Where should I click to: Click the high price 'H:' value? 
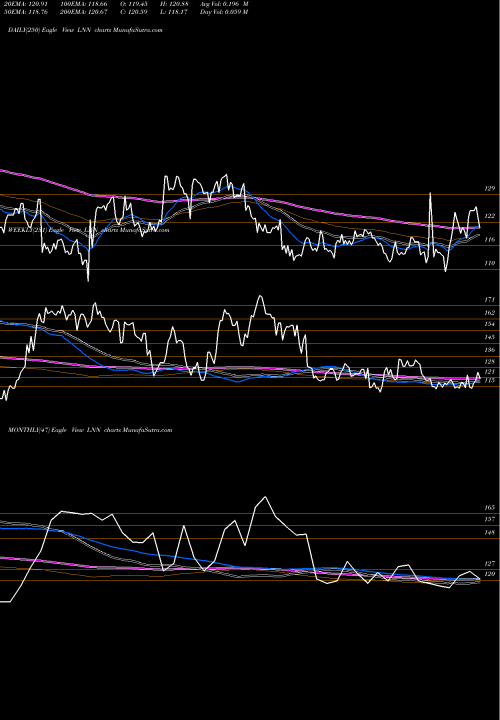[180, 4]
